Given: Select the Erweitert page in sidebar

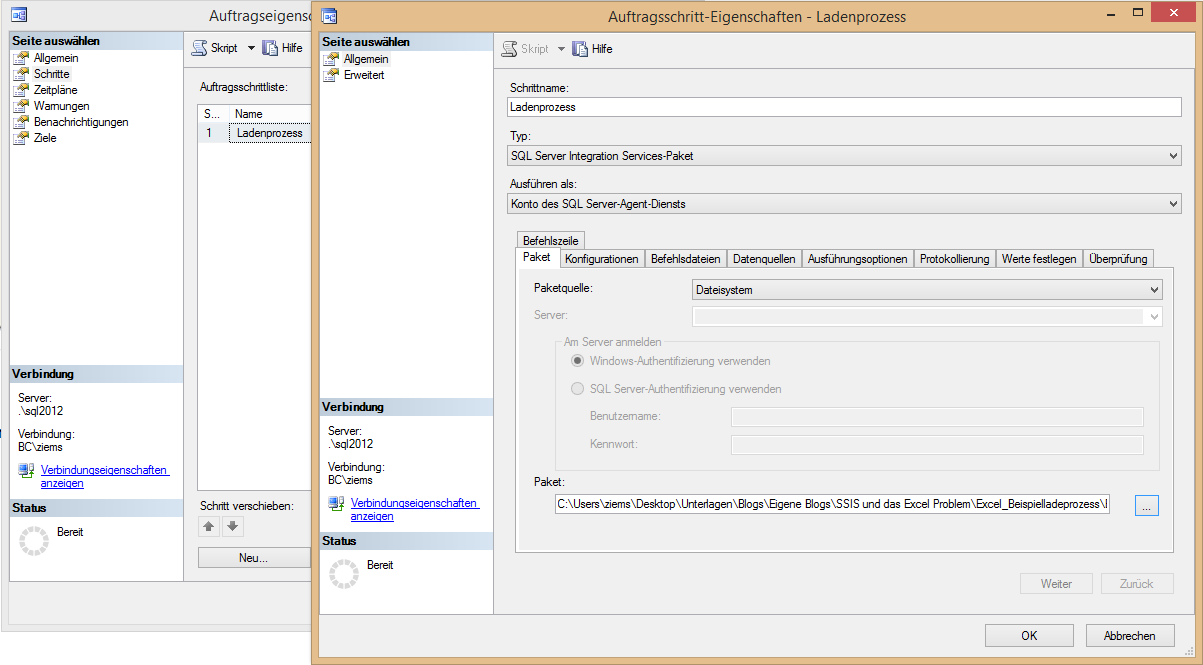Looking at the screenshot, I should point(364,75).
